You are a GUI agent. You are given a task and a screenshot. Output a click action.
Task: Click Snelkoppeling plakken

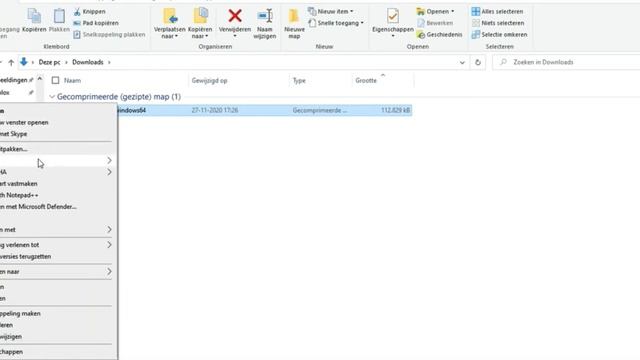[x=109, y=35]
